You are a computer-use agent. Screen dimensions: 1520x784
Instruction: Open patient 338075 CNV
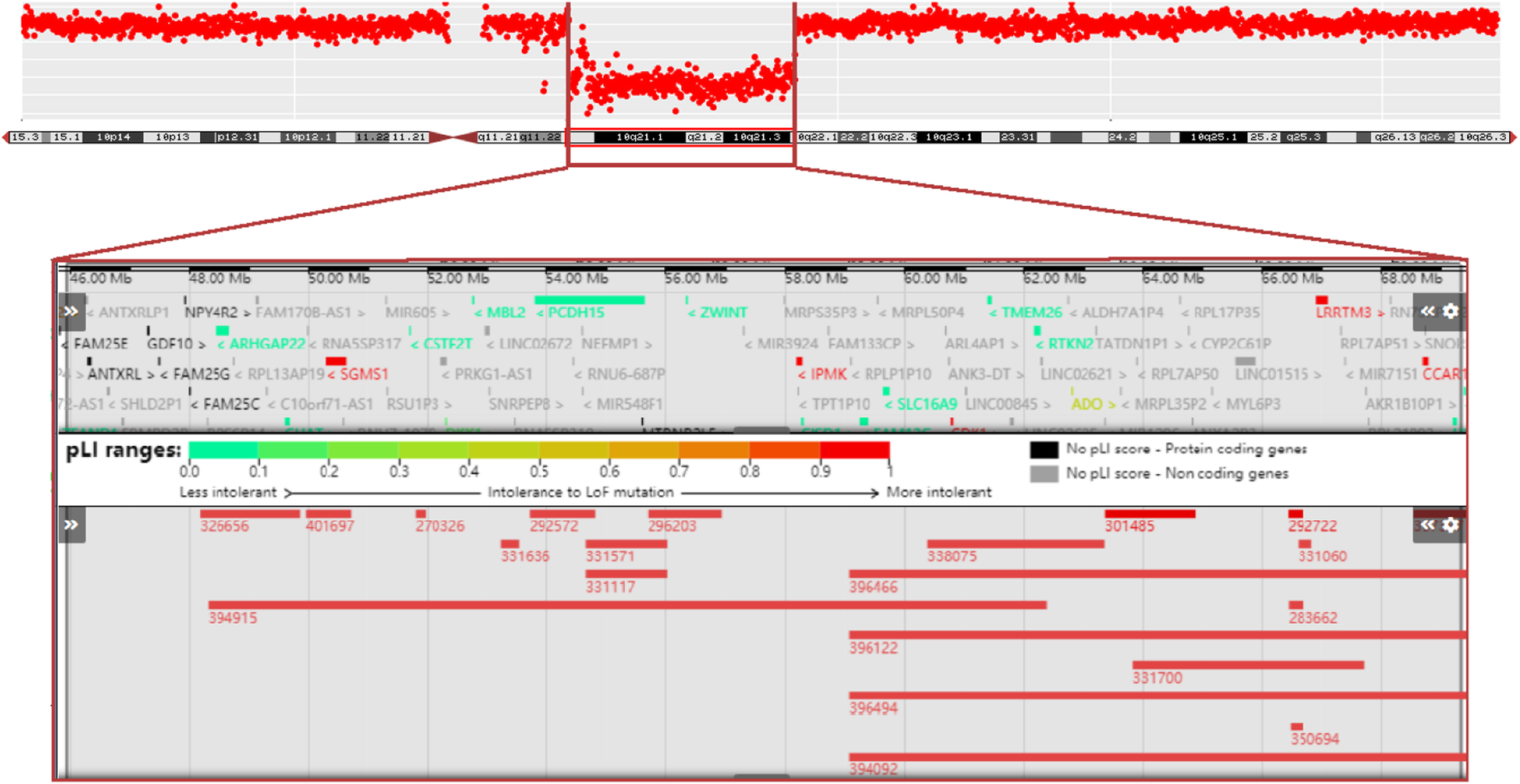(1015, 543)
